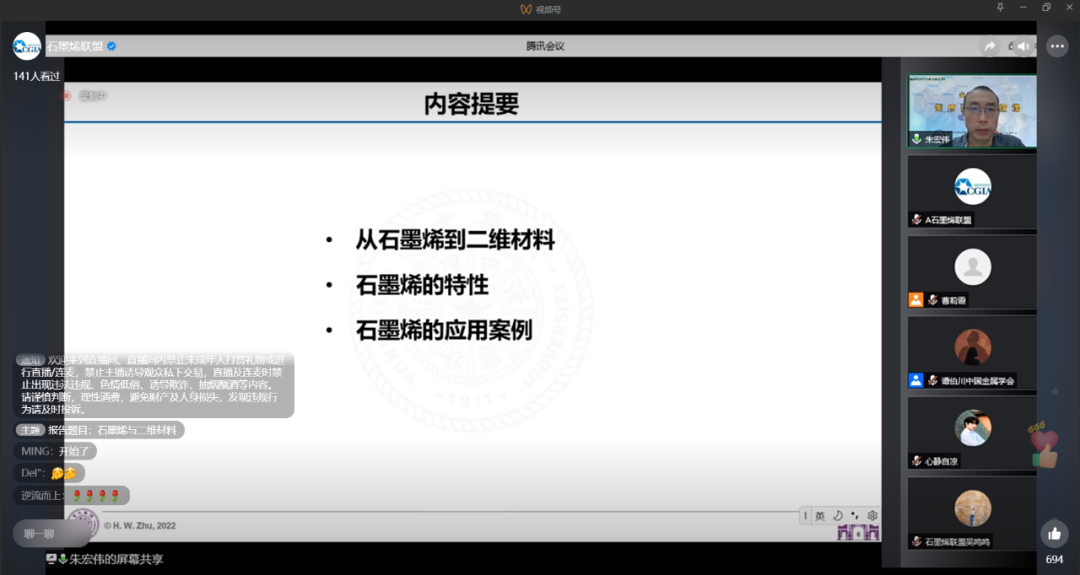Select 朱宏伟 video thumbnail
Viewport: 1080px width, 575px height.
(x=972, y=111)
